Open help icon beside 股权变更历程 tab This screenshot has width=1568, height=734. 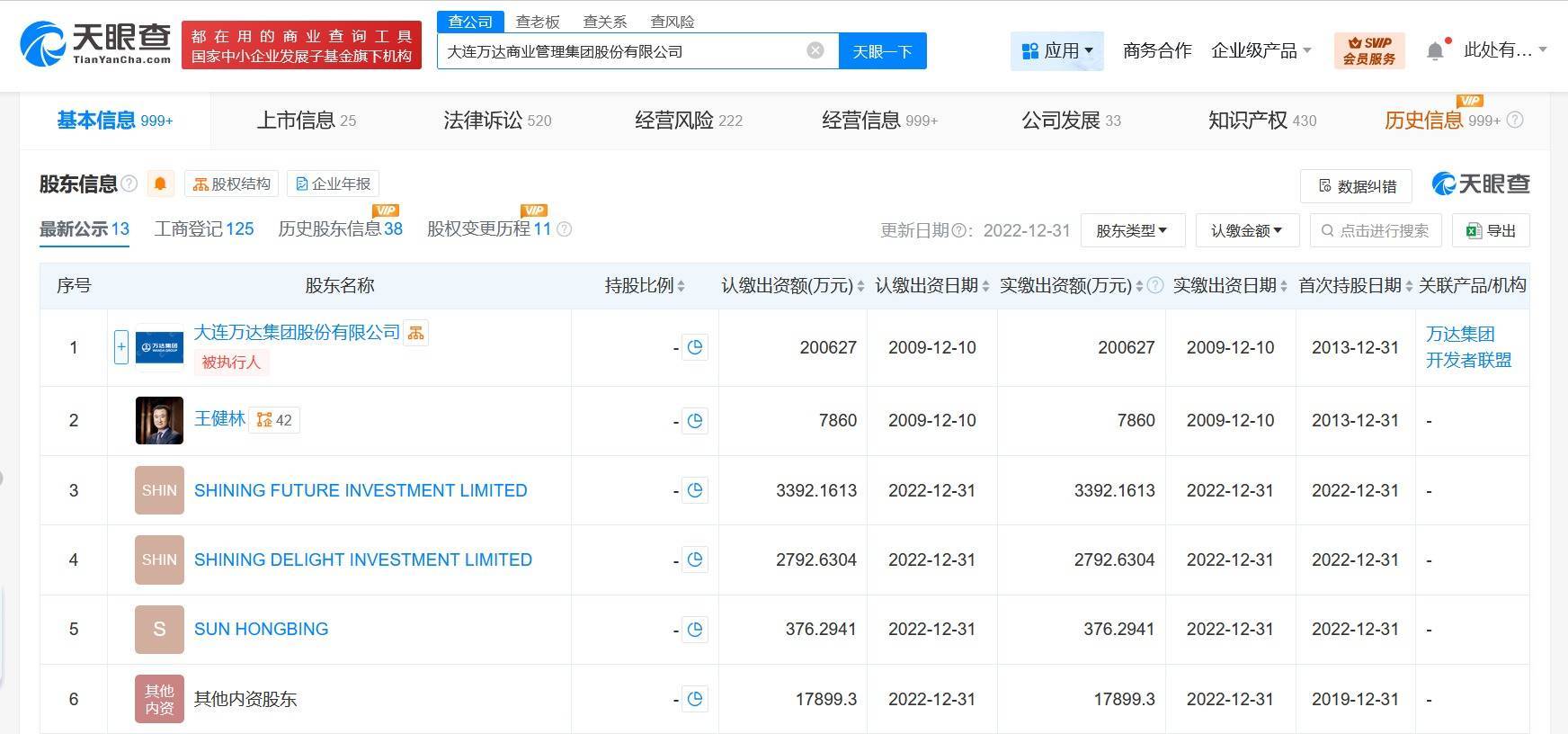click(x=565, y=229)
